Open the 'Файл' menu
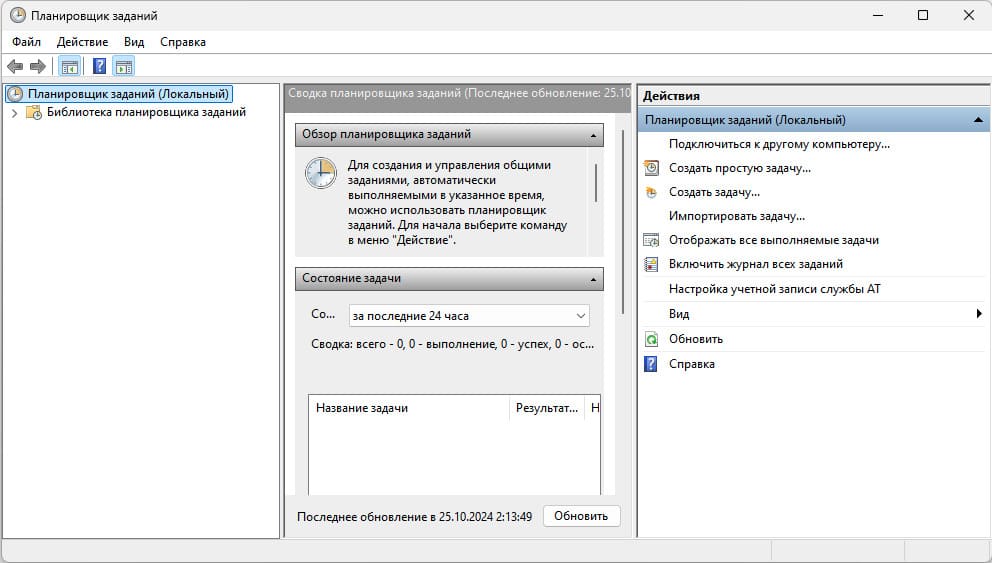This screenshot has width=992, height=563. (x=27, y=42)
